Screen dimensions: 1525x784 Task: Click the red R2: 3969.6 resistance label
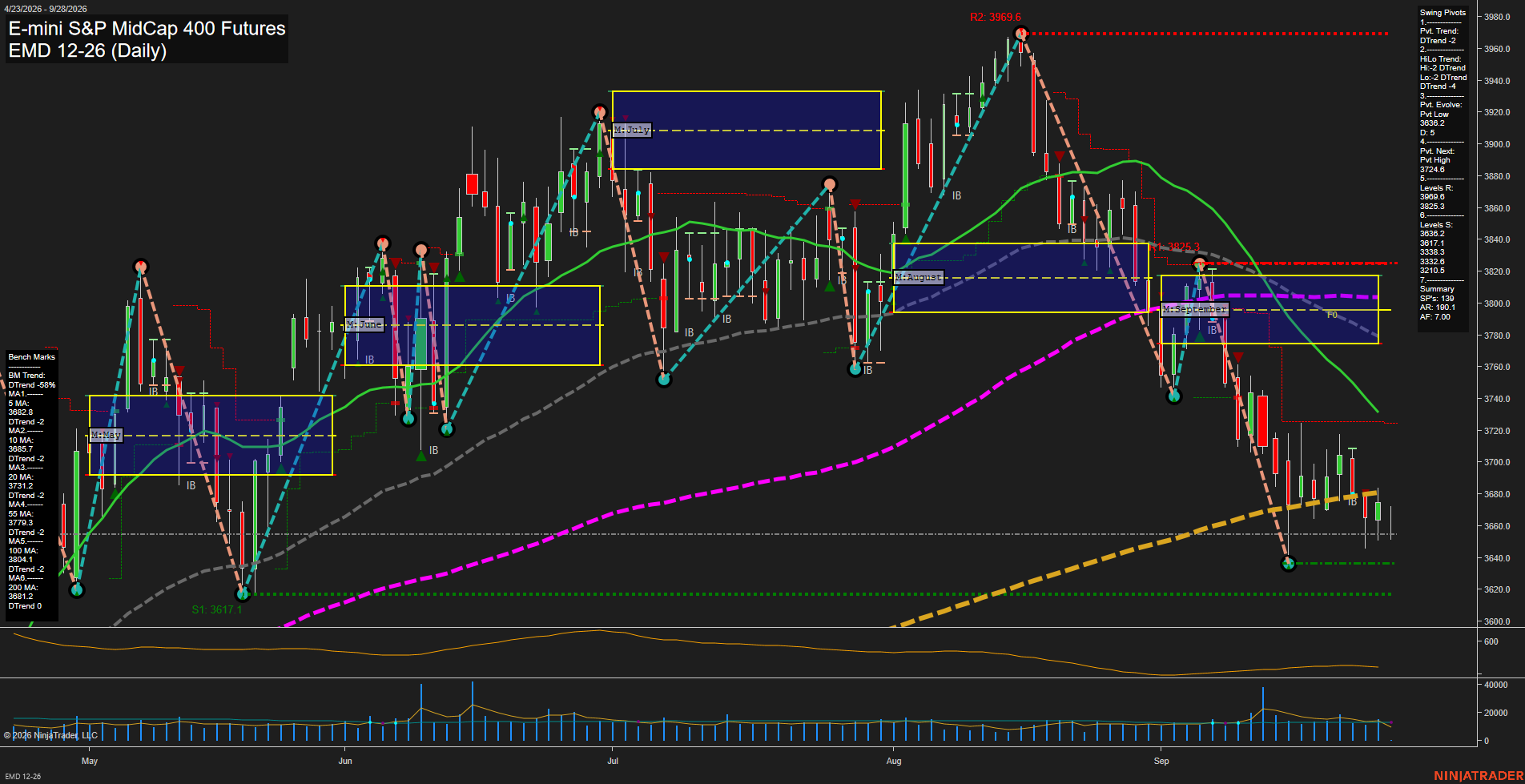coord(996,17)
